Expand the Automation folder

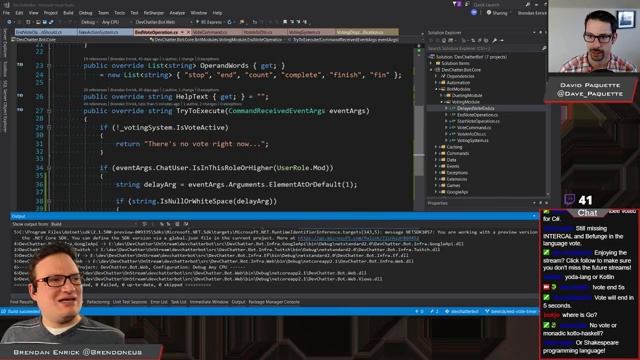(x=437, y=83)
